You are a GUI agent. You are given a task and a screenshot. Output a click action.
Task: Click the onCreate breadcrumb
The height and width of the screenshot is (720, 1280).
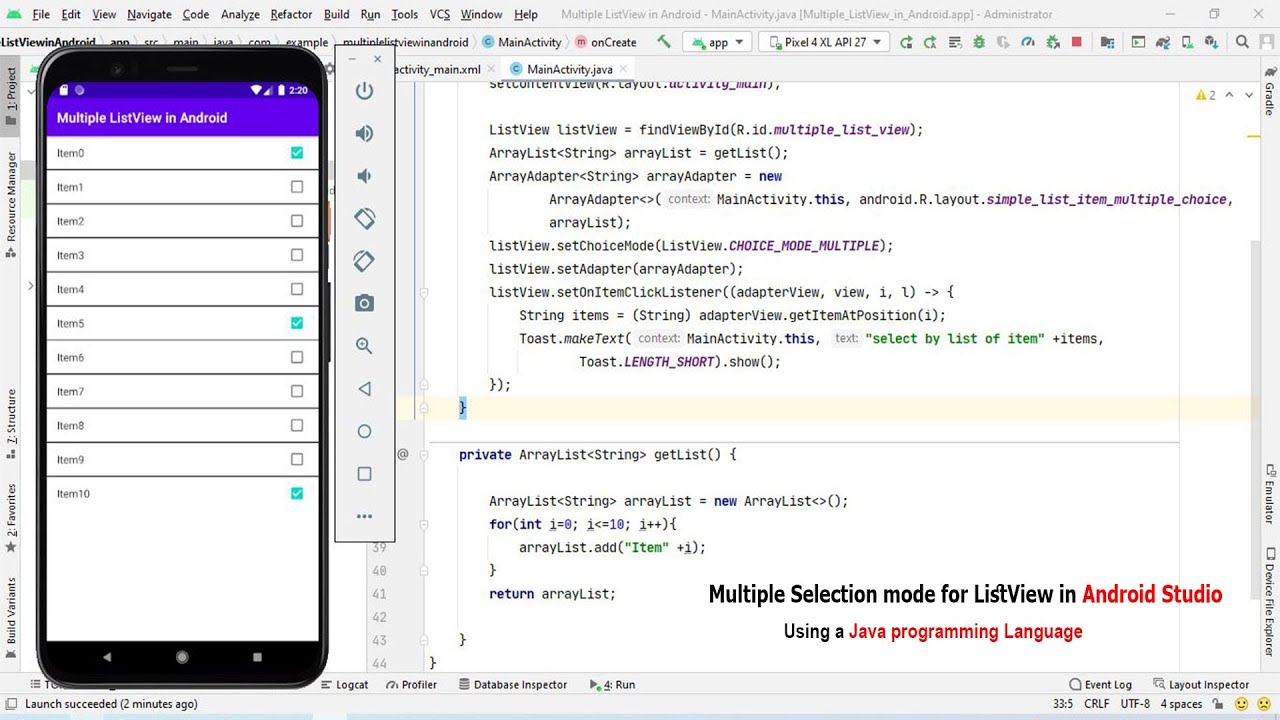[x=606, y=42]
